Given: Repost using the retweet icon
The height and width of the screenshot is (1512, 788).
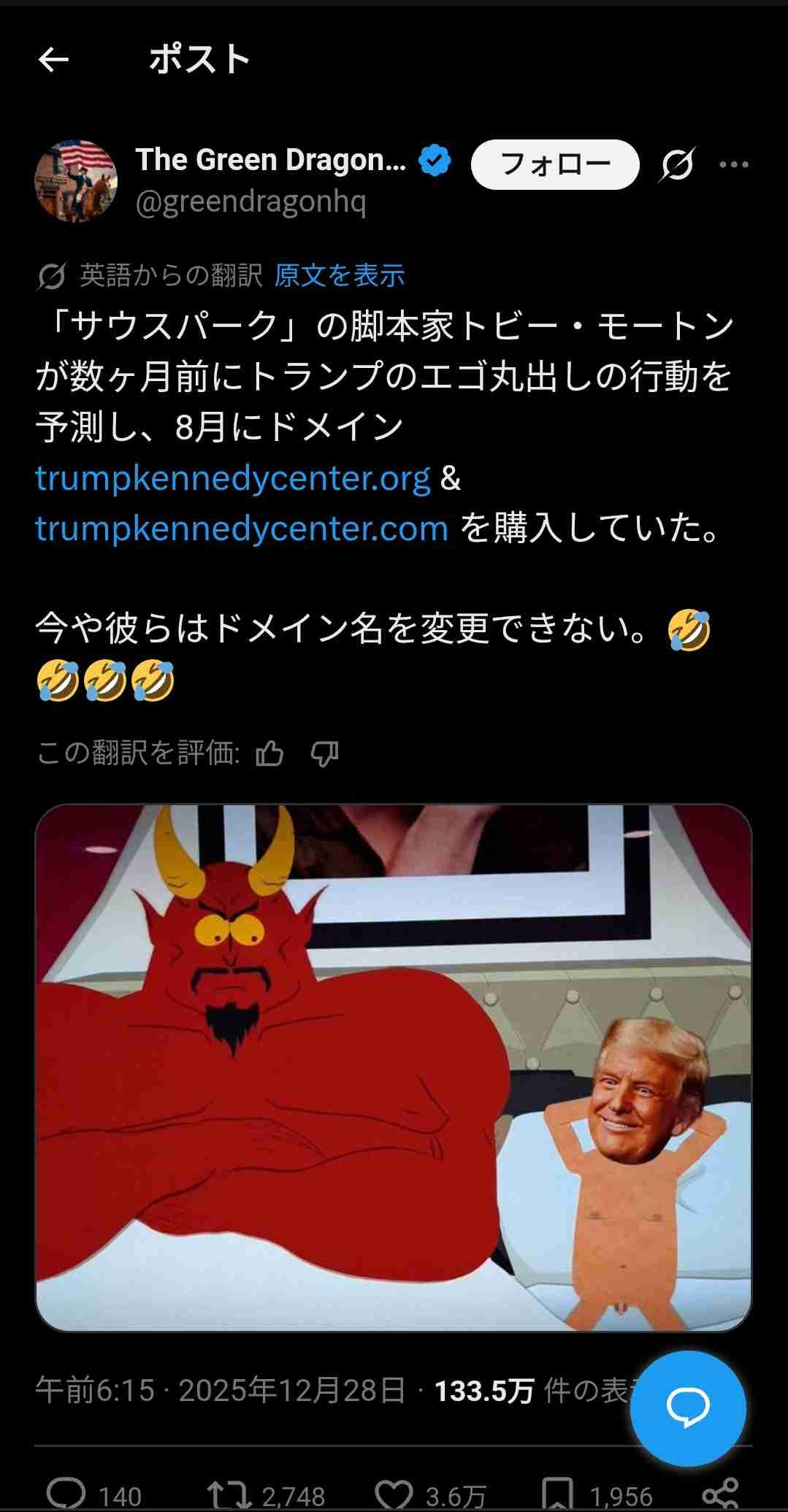Looking at the screenshot, I should click(x=229, y=1493).
